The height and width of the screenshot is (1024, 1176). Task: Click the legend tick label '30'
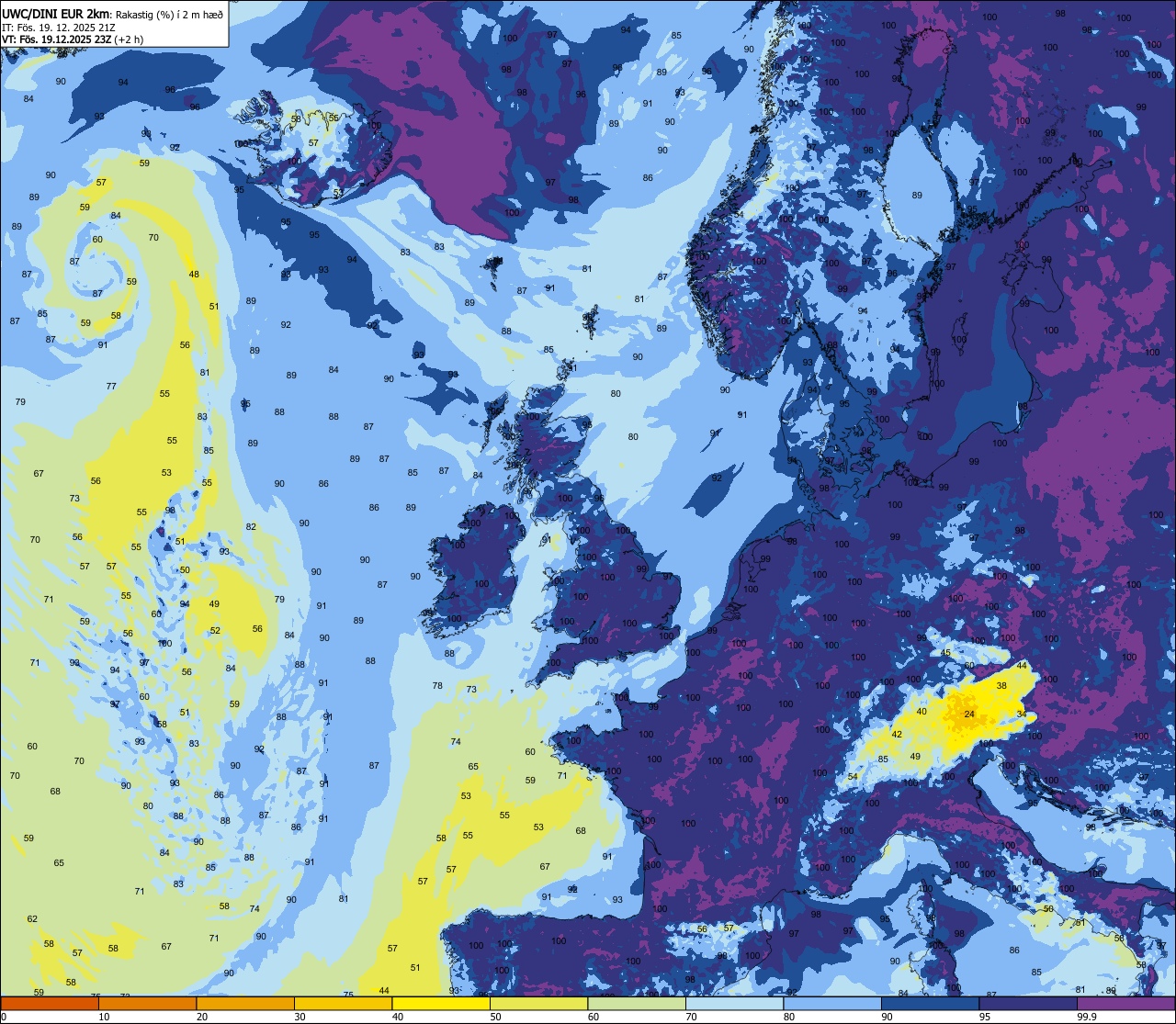300,1017
